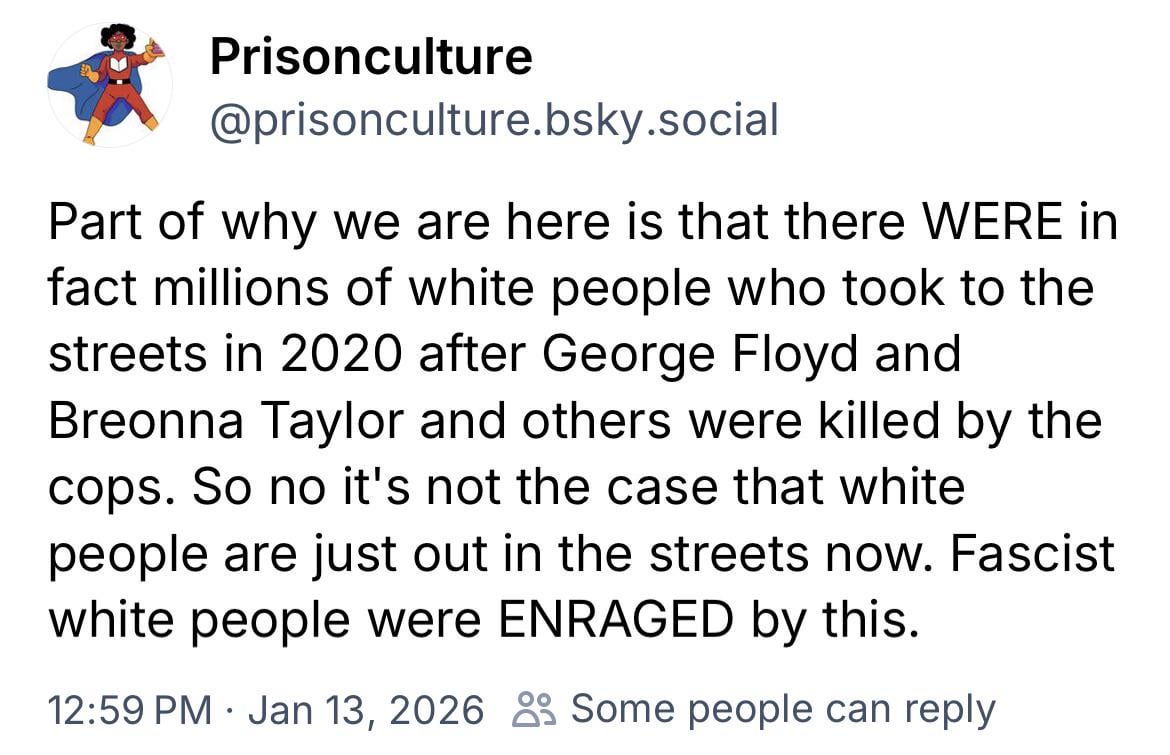Click the capitalized word "ENRAGED"
This screenshot has width=1170, height=755.
615,620
